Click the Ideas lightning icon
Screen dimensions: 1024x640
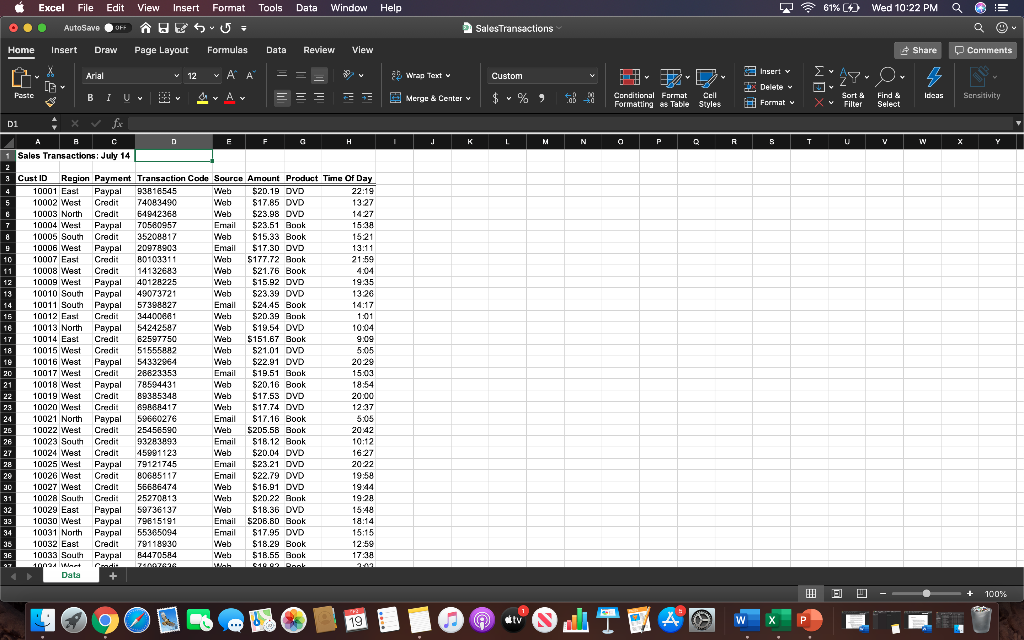click(x=934, y=83)
